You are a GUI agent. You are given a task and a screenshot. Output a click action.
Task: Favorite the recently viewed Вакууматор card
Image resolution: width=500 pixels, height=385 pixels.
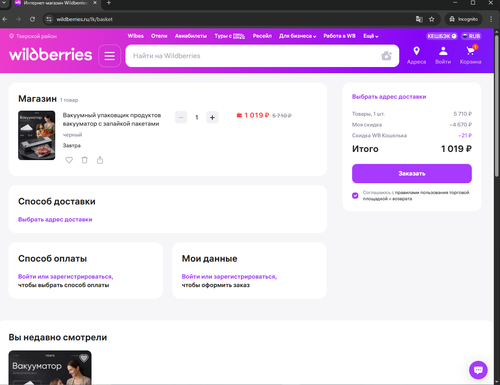84,358
